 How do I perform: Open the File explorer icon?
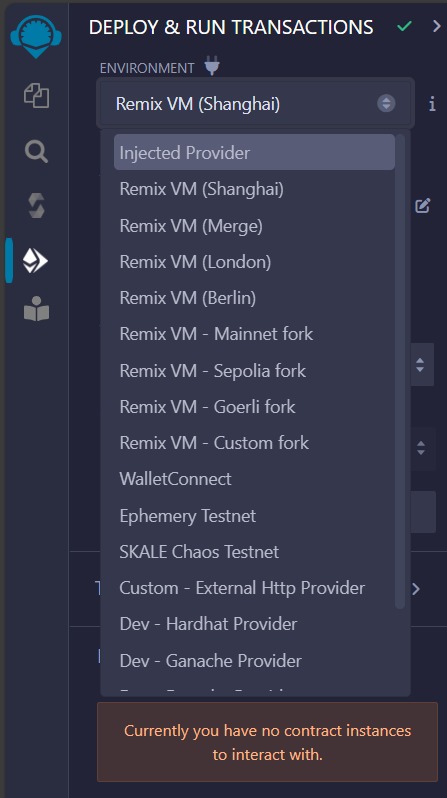36,96
